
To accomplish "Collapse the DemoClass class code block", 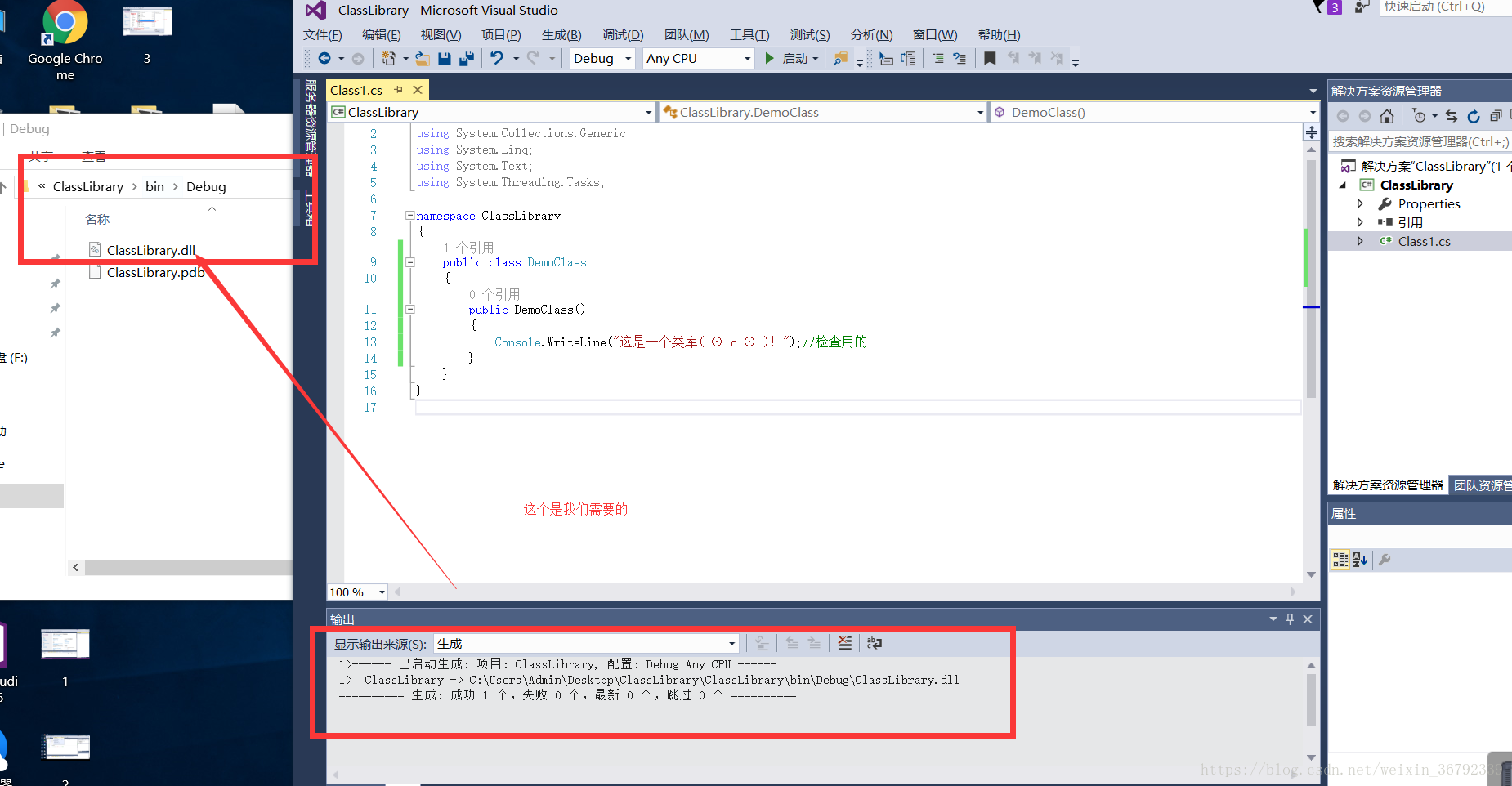I will [410, 262].
